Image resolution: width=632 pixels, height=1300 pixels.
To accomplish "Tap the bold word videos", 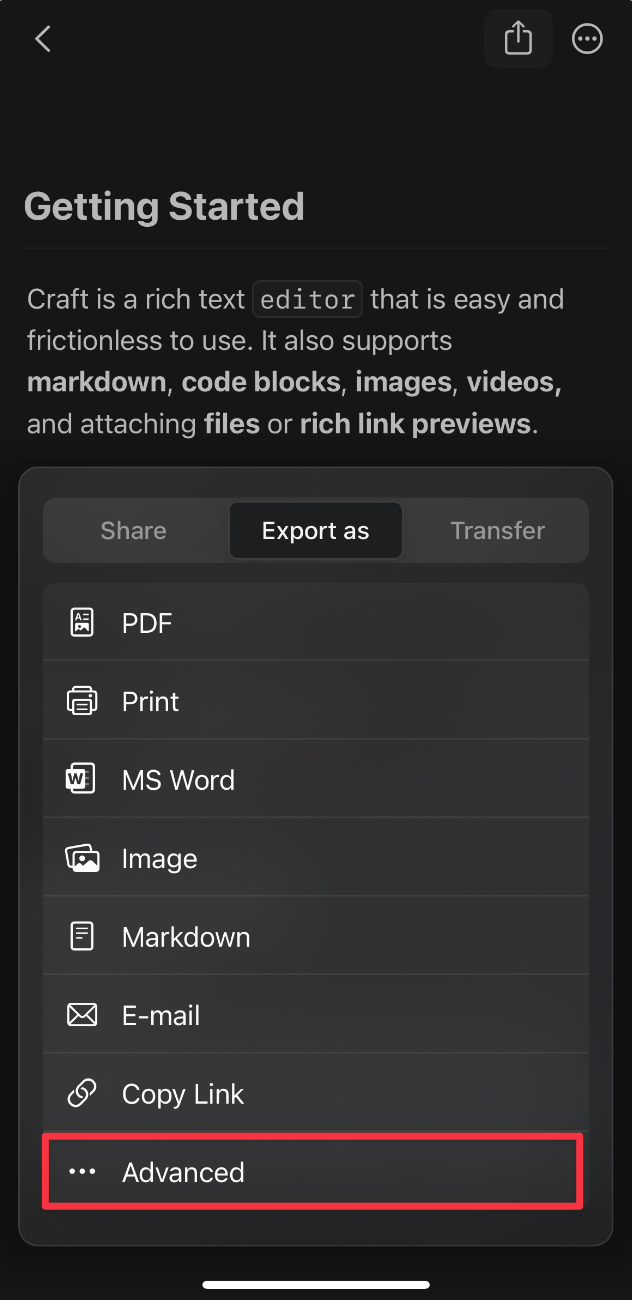I will click(514, 382).
